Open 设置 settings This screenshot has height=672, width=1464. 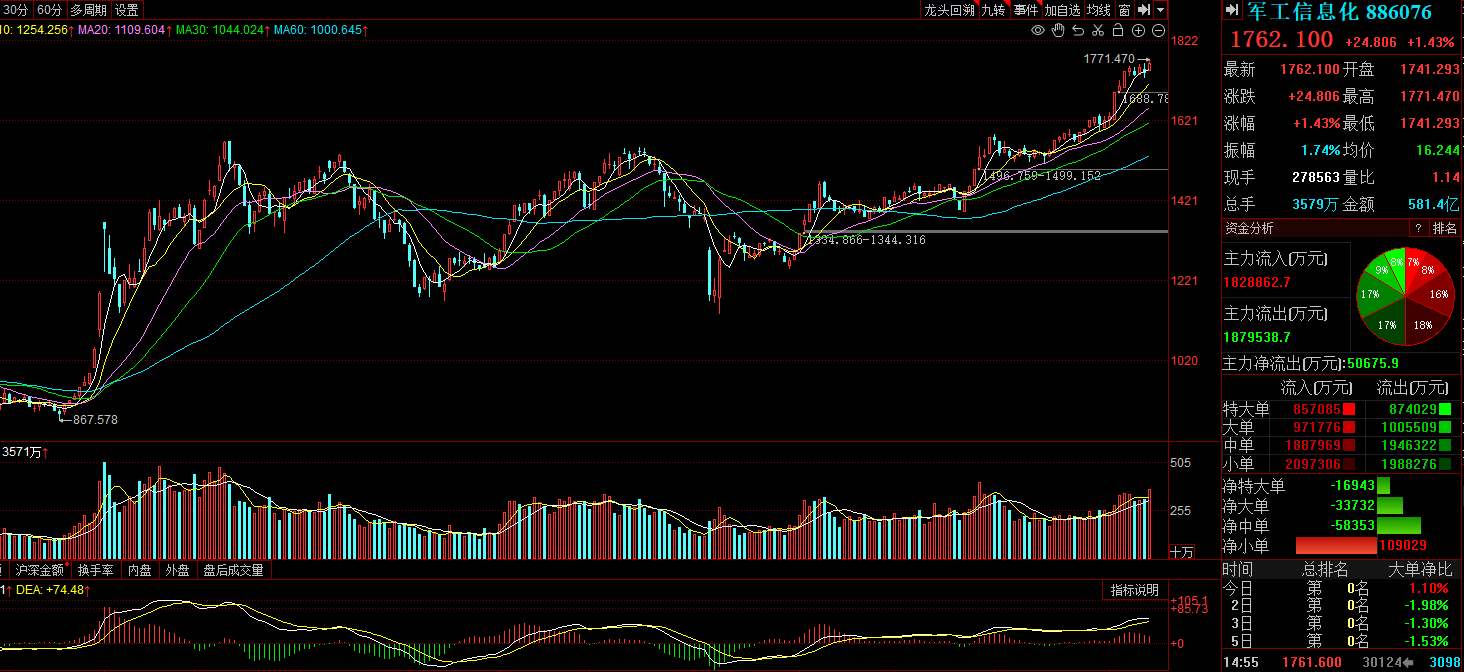tap(127, 10)
